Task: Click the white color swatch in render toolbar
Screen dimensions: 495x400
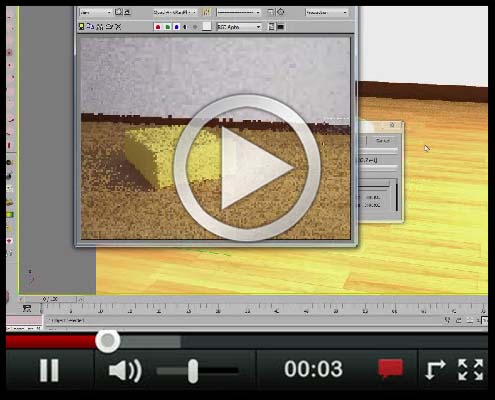Action: [x=207, y=27]
